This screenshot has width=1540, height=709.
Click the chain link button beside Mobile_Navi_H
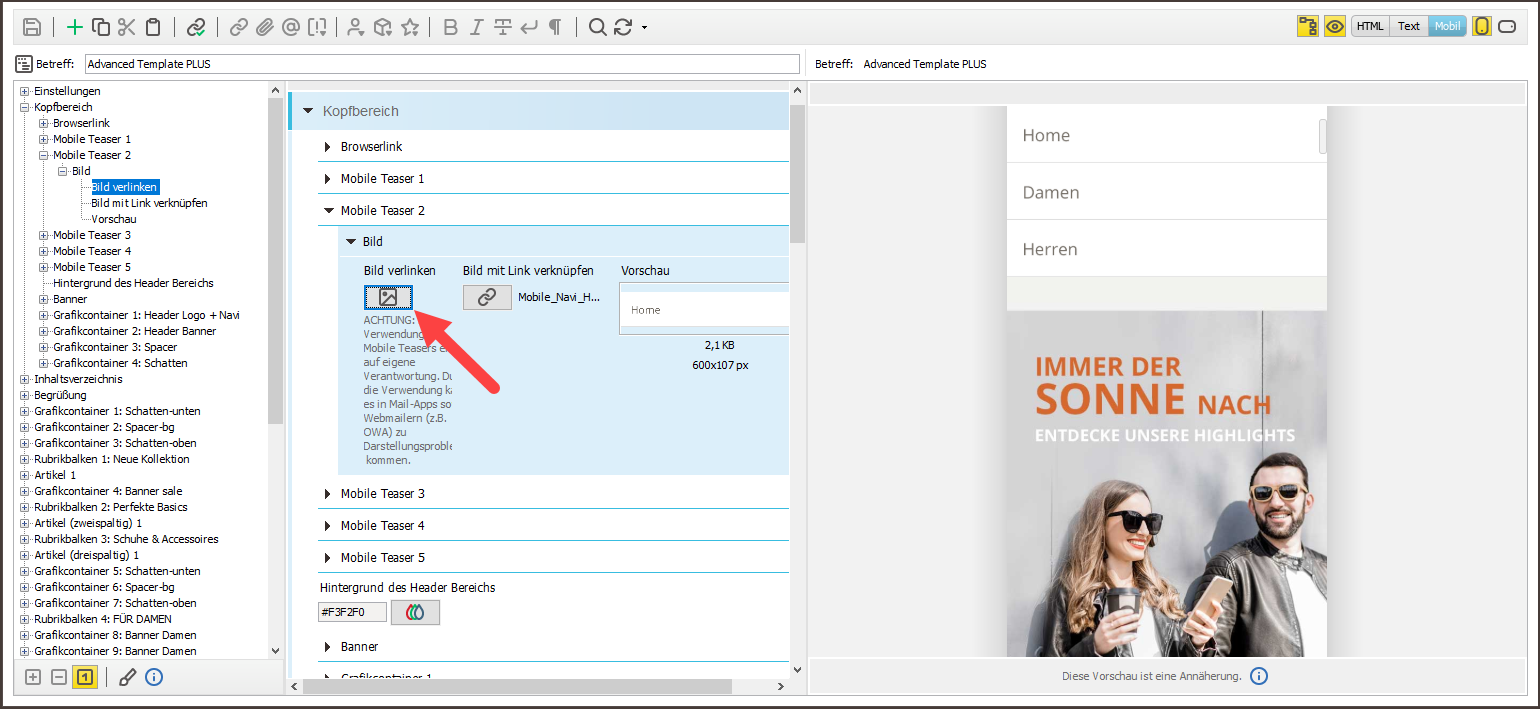click(487, 297)
